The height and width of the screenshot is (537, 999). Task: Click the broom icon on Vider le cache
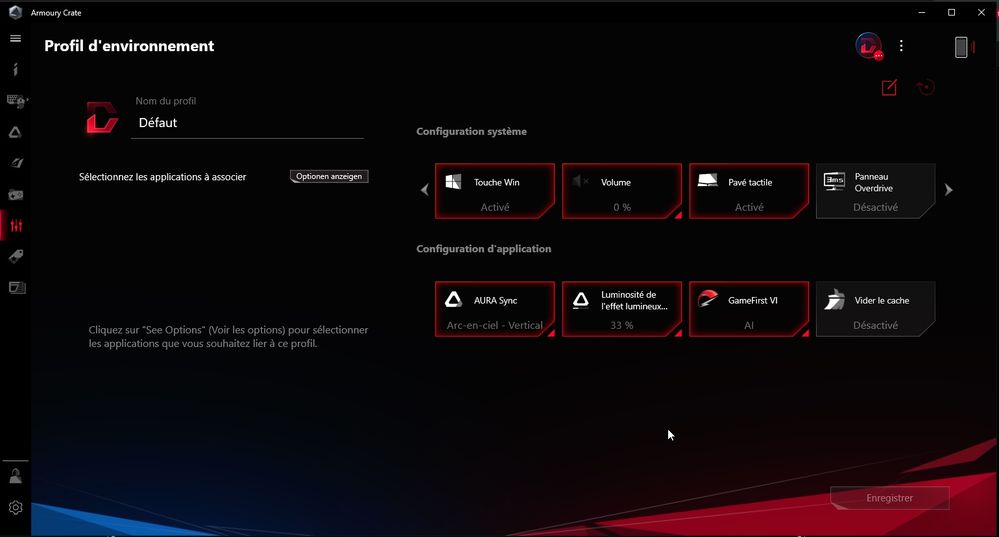pyautogui.click(x=834, y=299)
